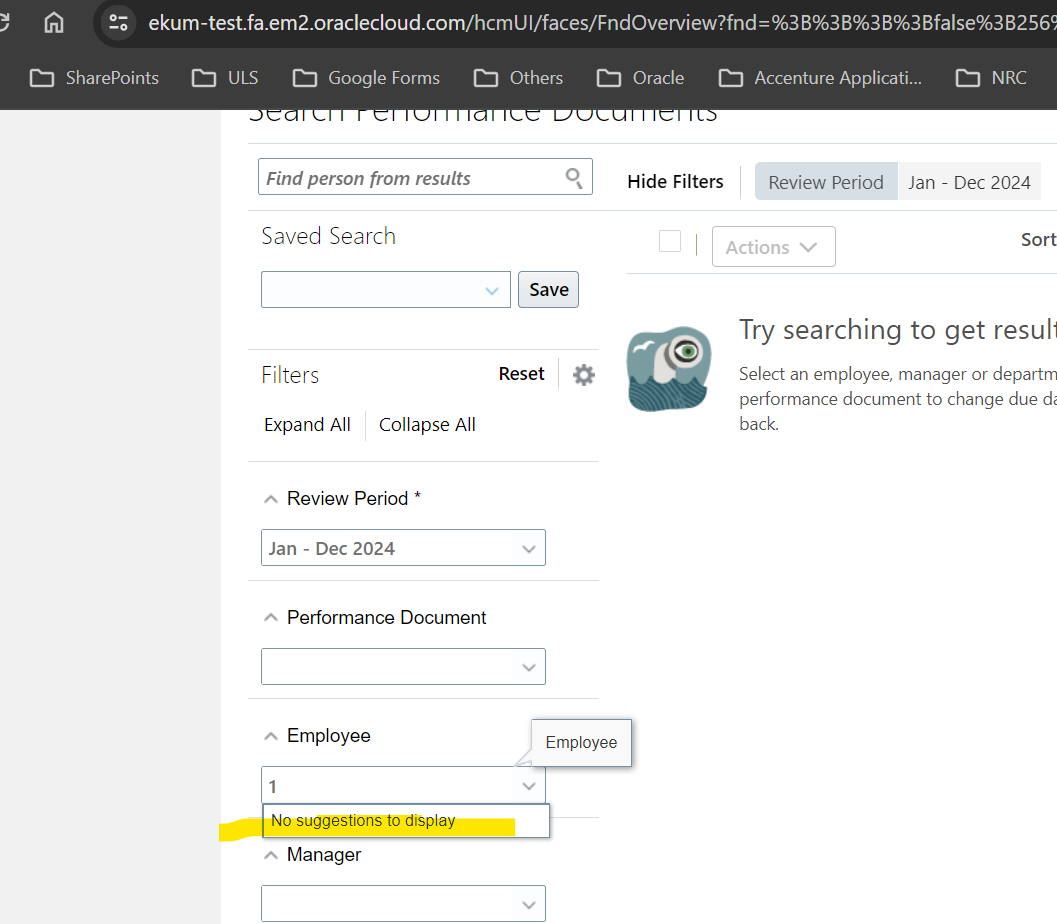Screen dimensions: 1057x924
Task: Click the Oracle bookmarks folder icon
Action: tap(607, 77)
